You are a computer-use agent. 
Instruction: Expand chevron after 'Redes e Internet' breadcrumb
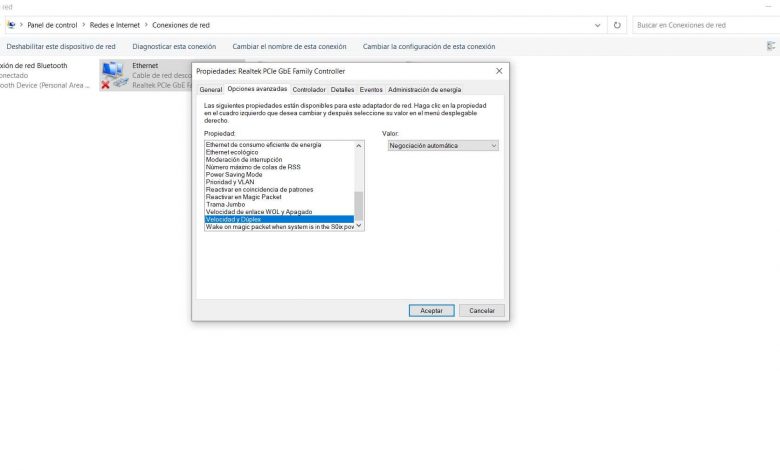[x=146, y=25]
